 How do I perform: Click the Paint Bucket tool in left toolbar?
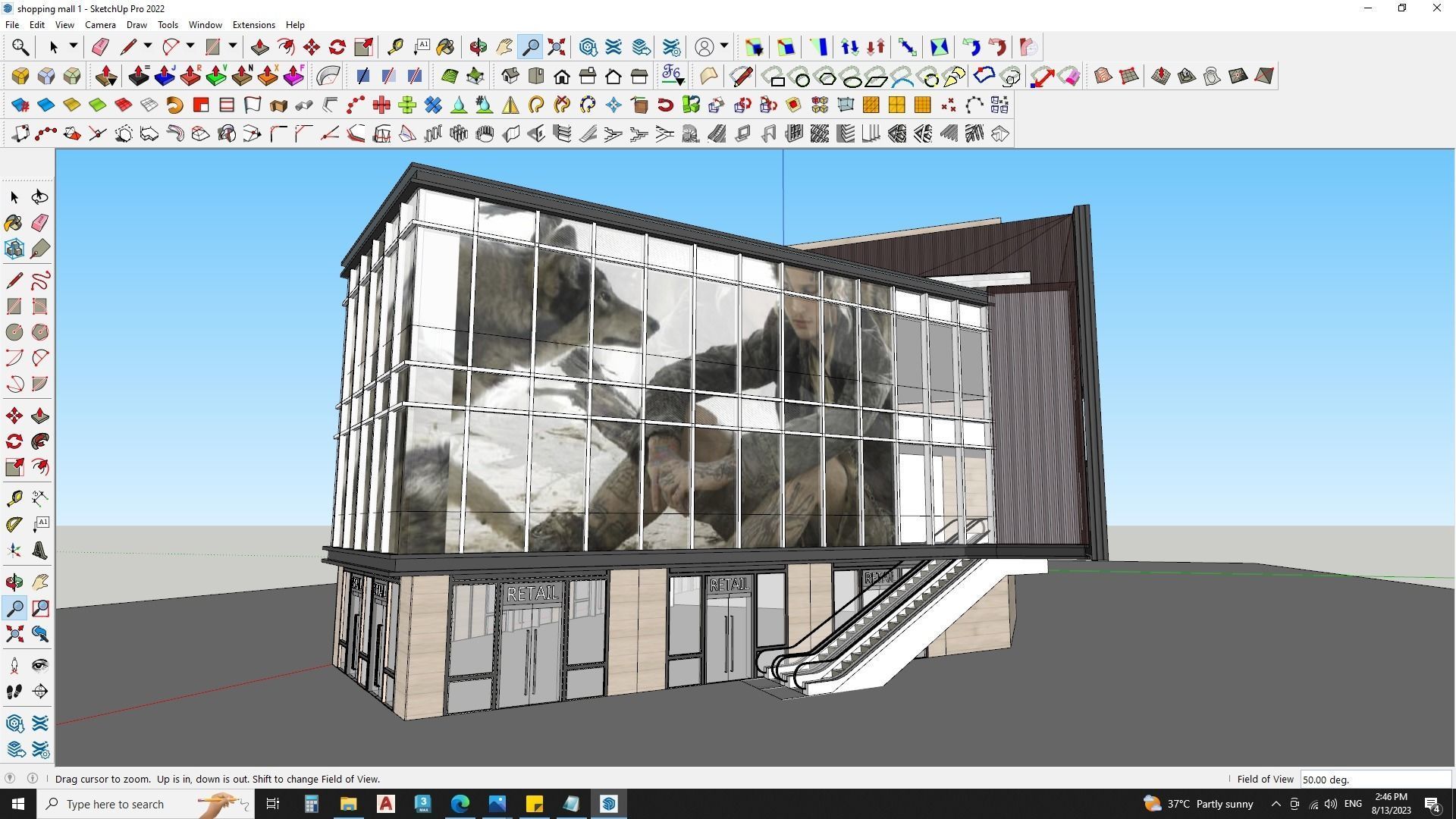pyautogui.click(x=14, y=223)
